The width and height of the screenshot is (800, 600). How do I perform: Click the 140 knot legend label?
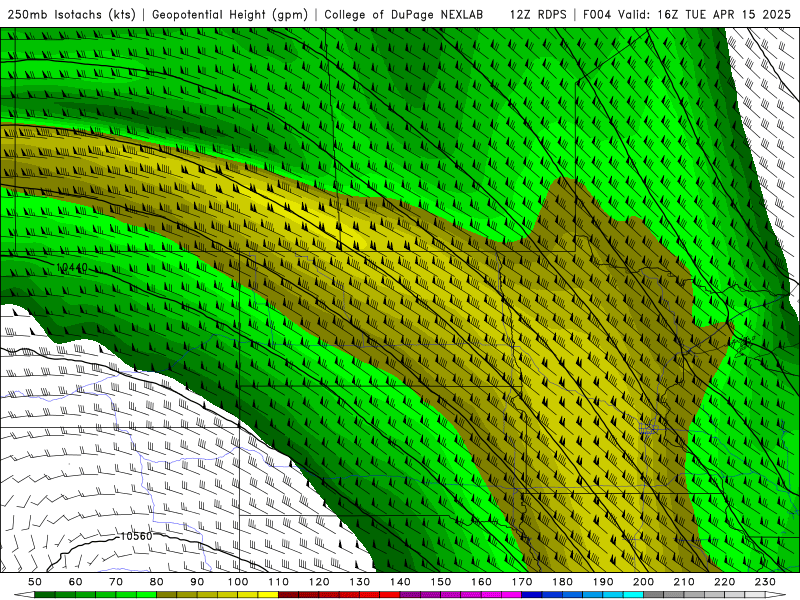click(x=400, y=582)
